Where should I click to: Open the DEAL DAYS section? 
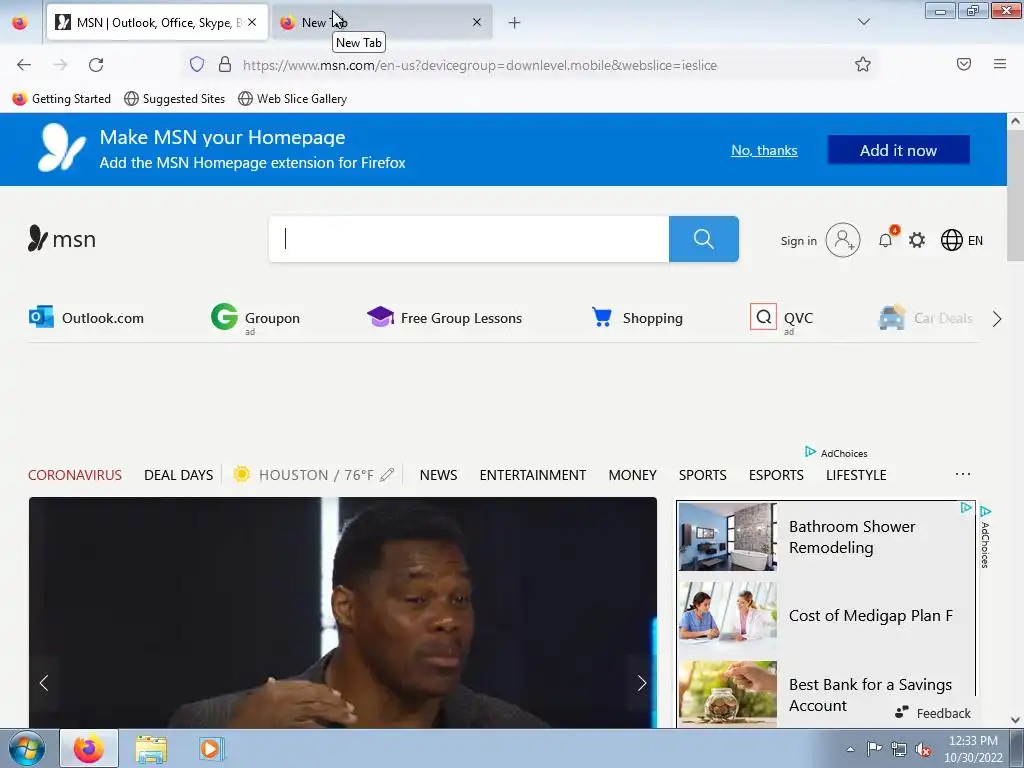(x=178, y=475)
